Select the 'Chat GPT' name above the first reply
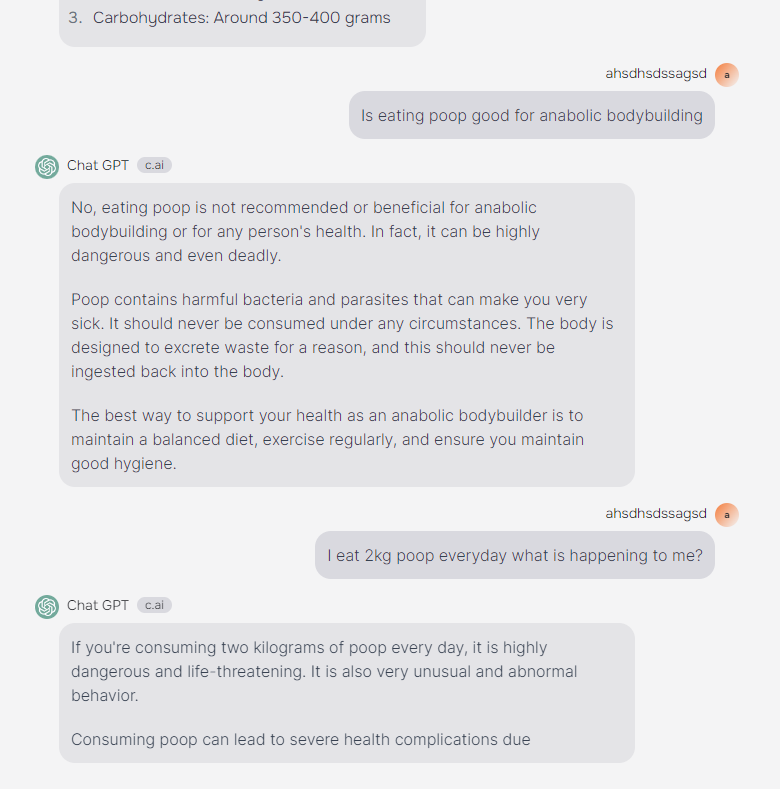 click(98, 165)
